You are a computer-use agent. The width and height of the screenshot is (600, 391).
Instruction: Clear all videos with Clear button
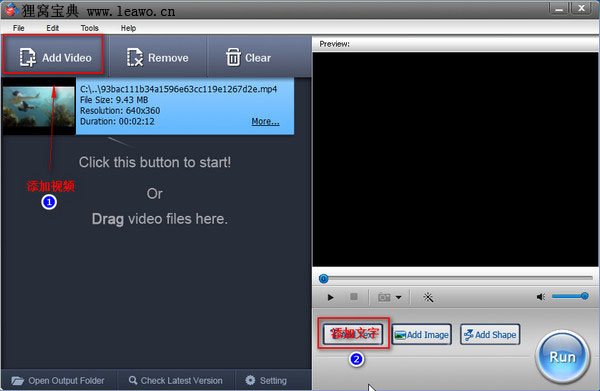click(248, 57)
